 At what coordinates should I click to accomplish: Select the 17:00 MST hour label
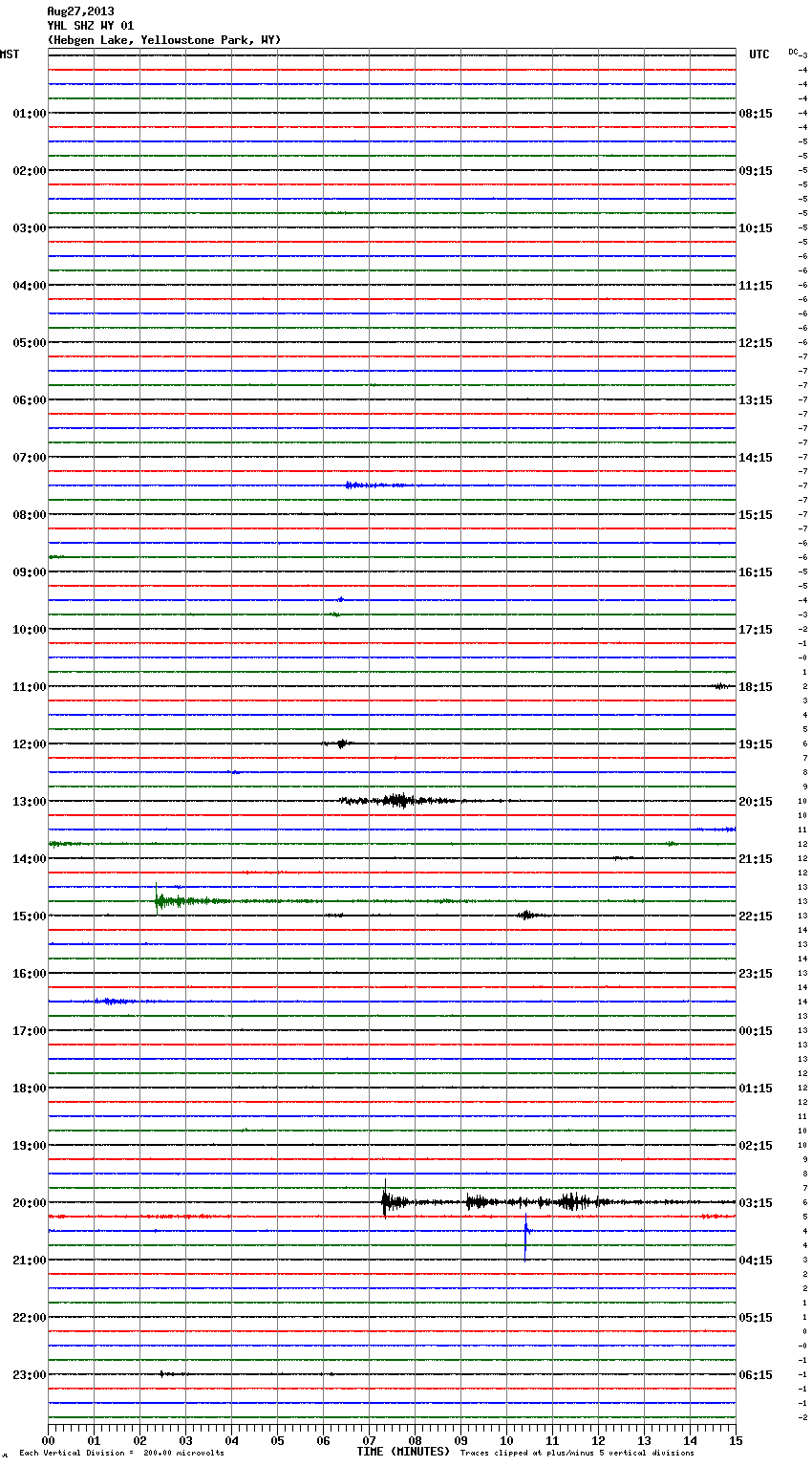(x=29, y=1030)
